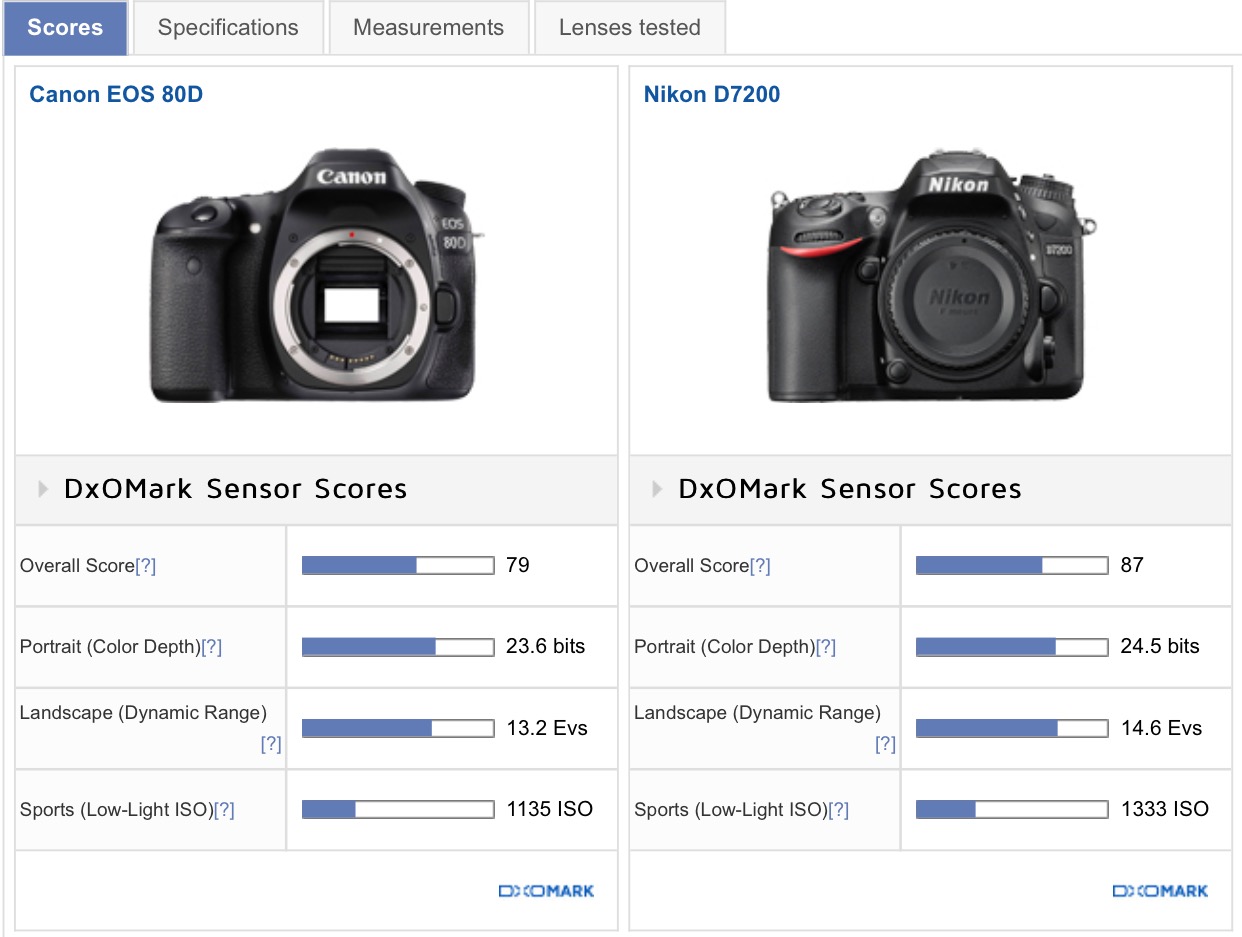Select the Canon 23.6 bits value

coord(546,646)
